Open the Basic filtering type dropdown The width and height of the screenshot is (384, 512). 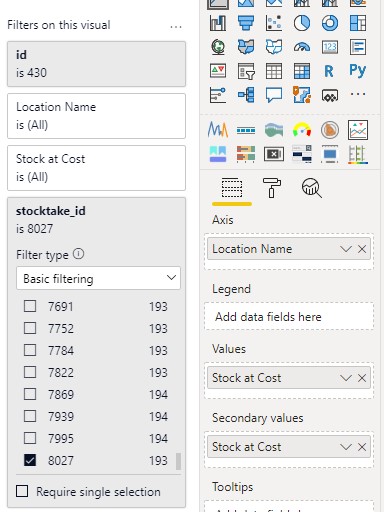point(98,278)
